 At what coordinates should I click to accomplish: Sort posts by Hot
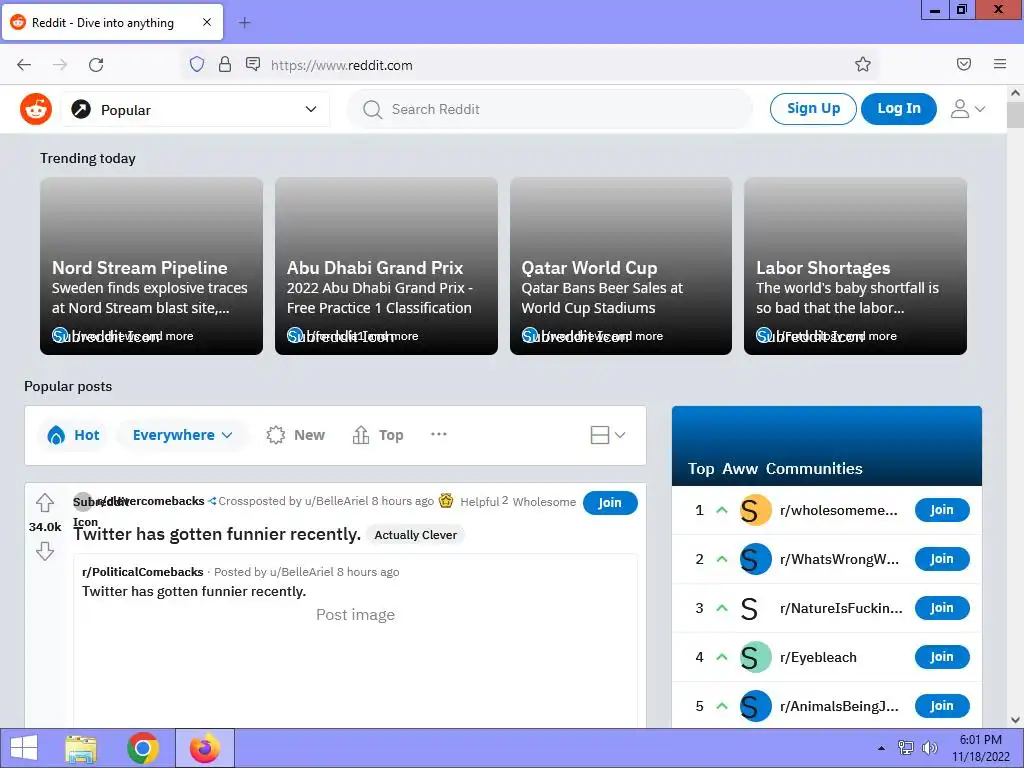[74, 435]
